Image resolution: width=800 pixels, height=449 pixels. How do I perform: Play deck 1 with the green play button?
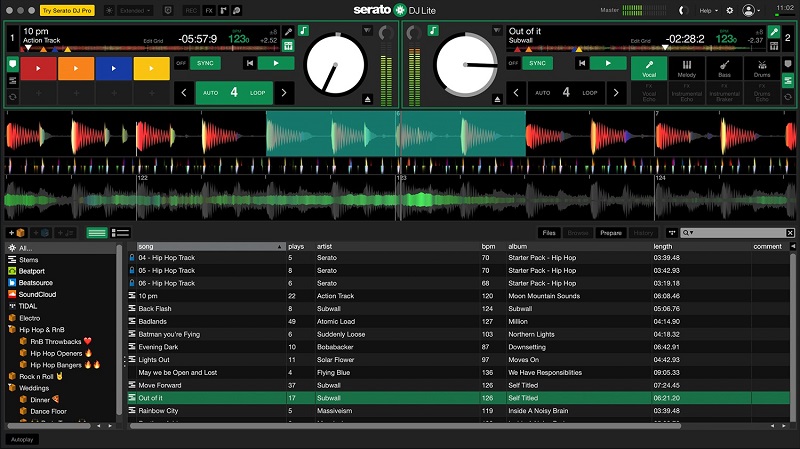click(x=276, y=63)
